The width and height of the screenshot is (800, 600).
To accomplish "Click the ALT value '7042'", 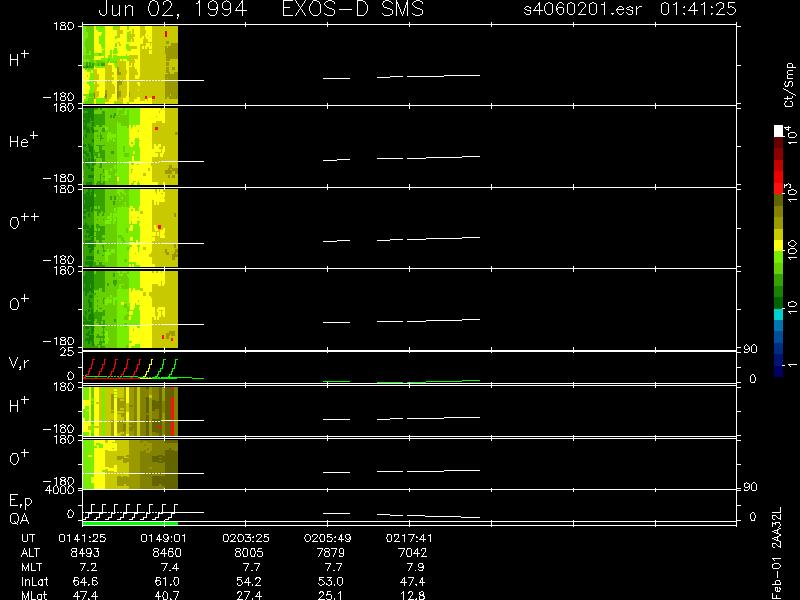I will click(412, 553).
